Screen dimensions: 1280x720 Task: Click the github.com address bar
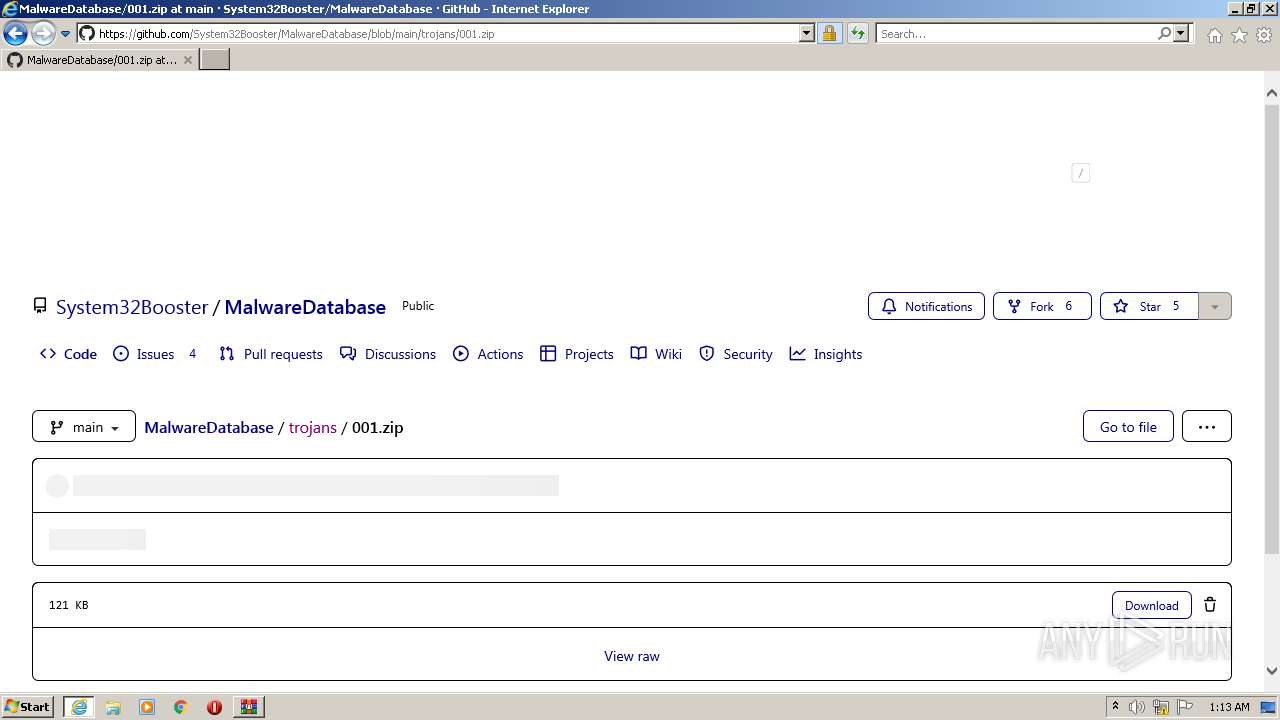(x=437, y=33)
